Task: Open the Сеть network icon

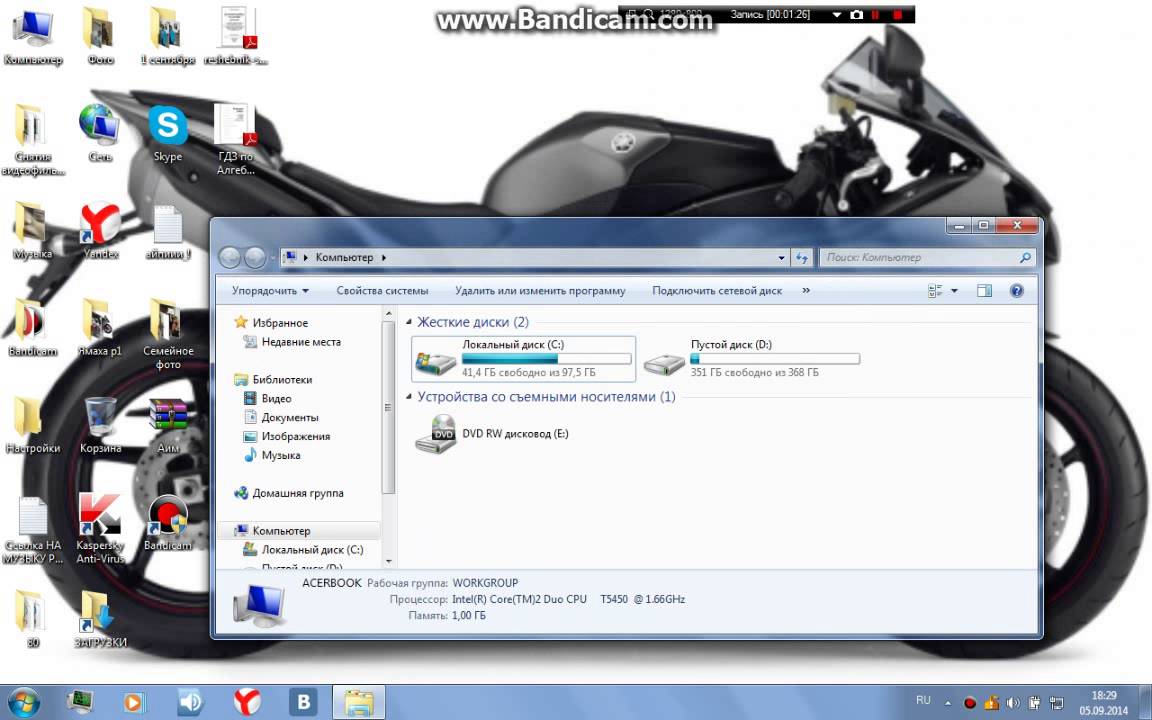Action: (100, 134)
